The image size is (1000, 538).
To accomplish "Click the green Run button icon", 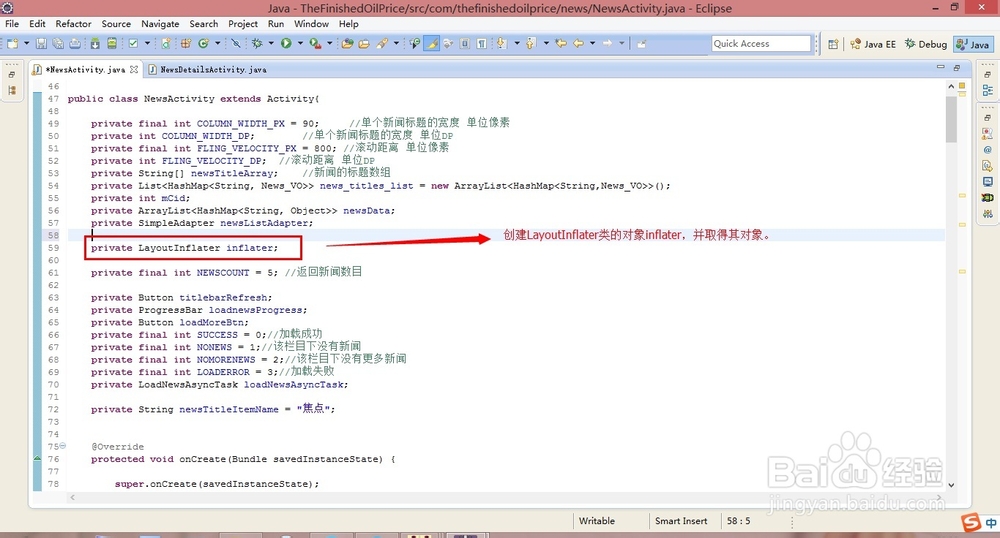I will click(286, 43).
